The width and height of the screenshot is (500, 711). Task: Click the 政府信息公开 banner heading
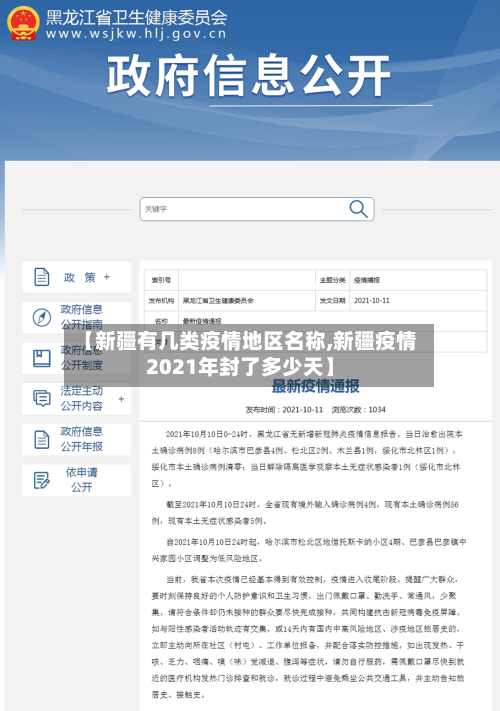point(249,75)
